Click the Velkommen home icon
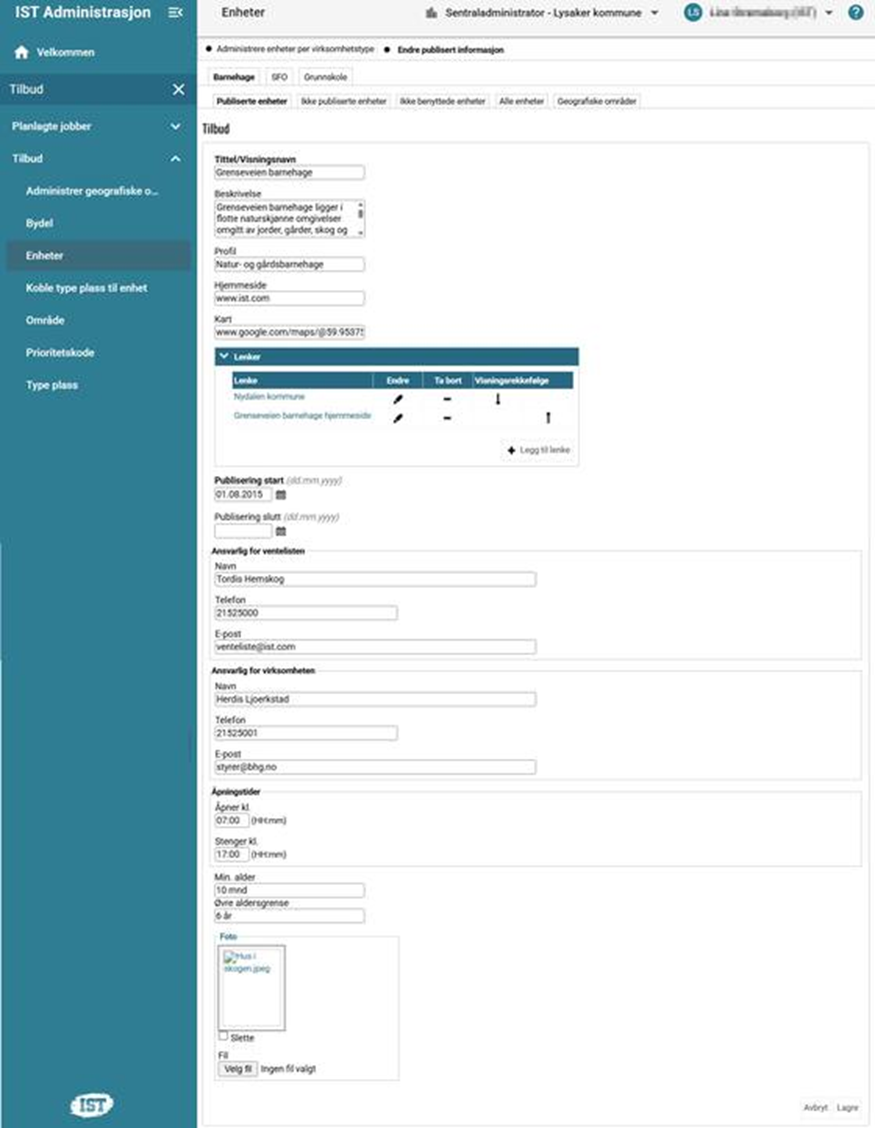 point(21,52)
